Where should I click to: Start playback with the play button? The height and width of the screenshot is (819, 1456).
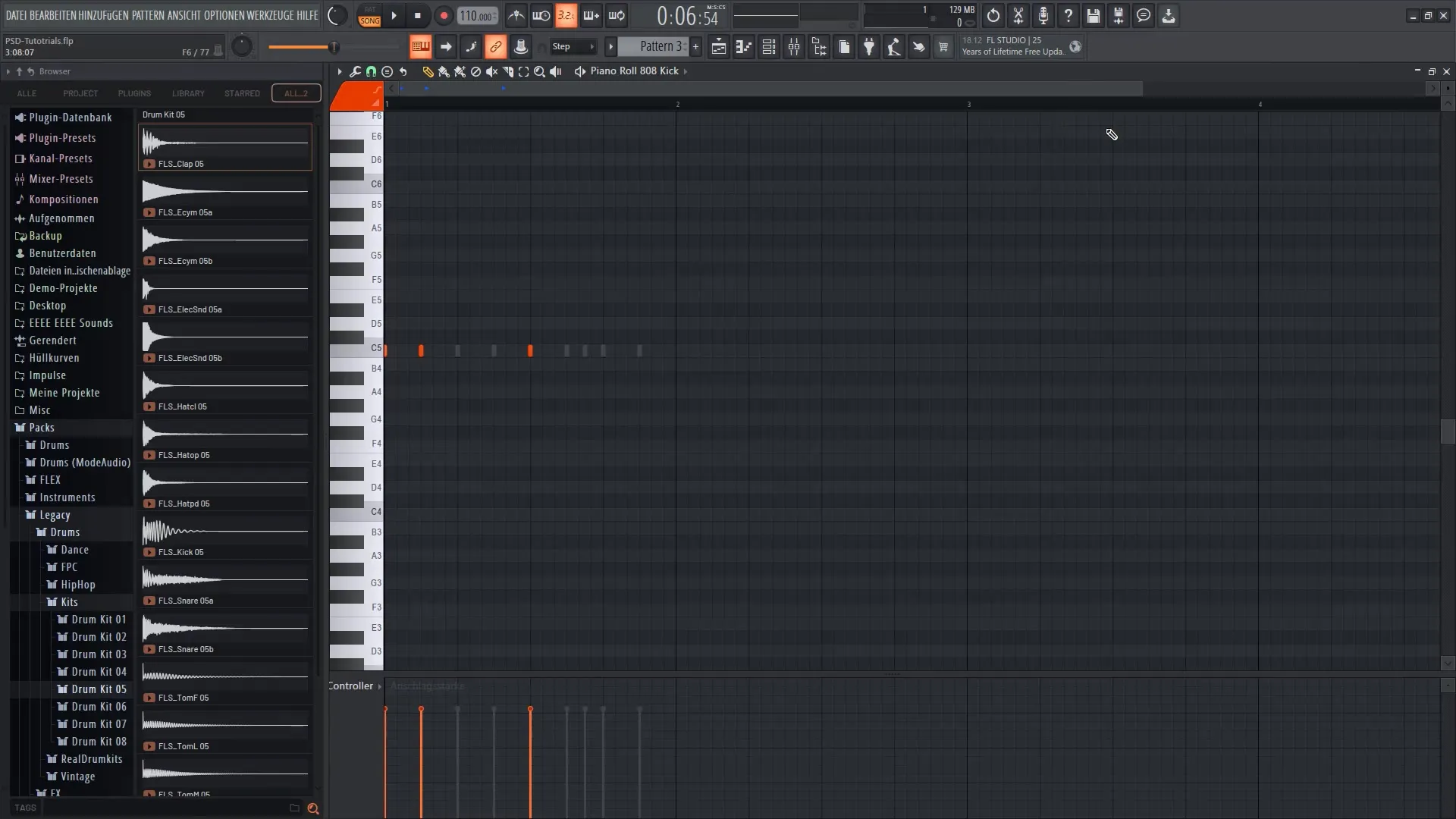tap(394, 16)
